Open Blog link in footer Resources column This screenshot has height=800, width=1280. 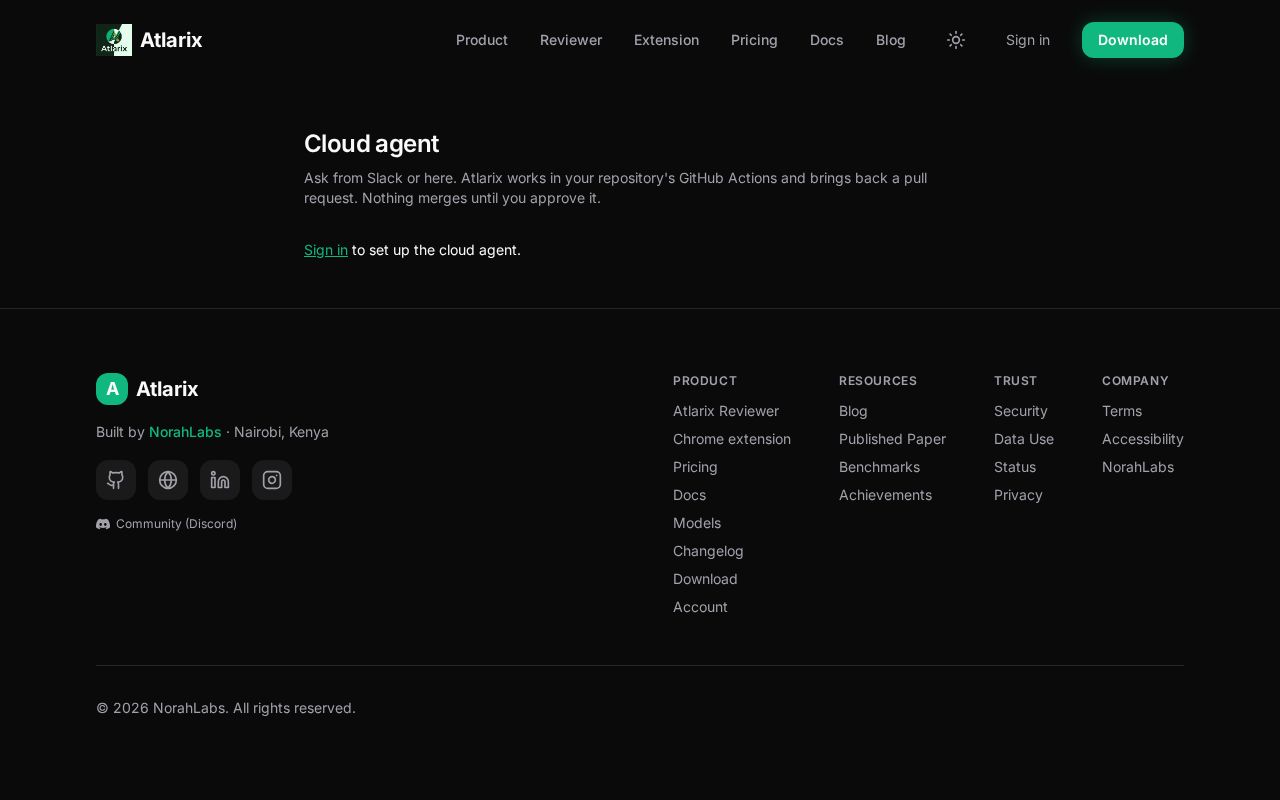pos(853,411)
